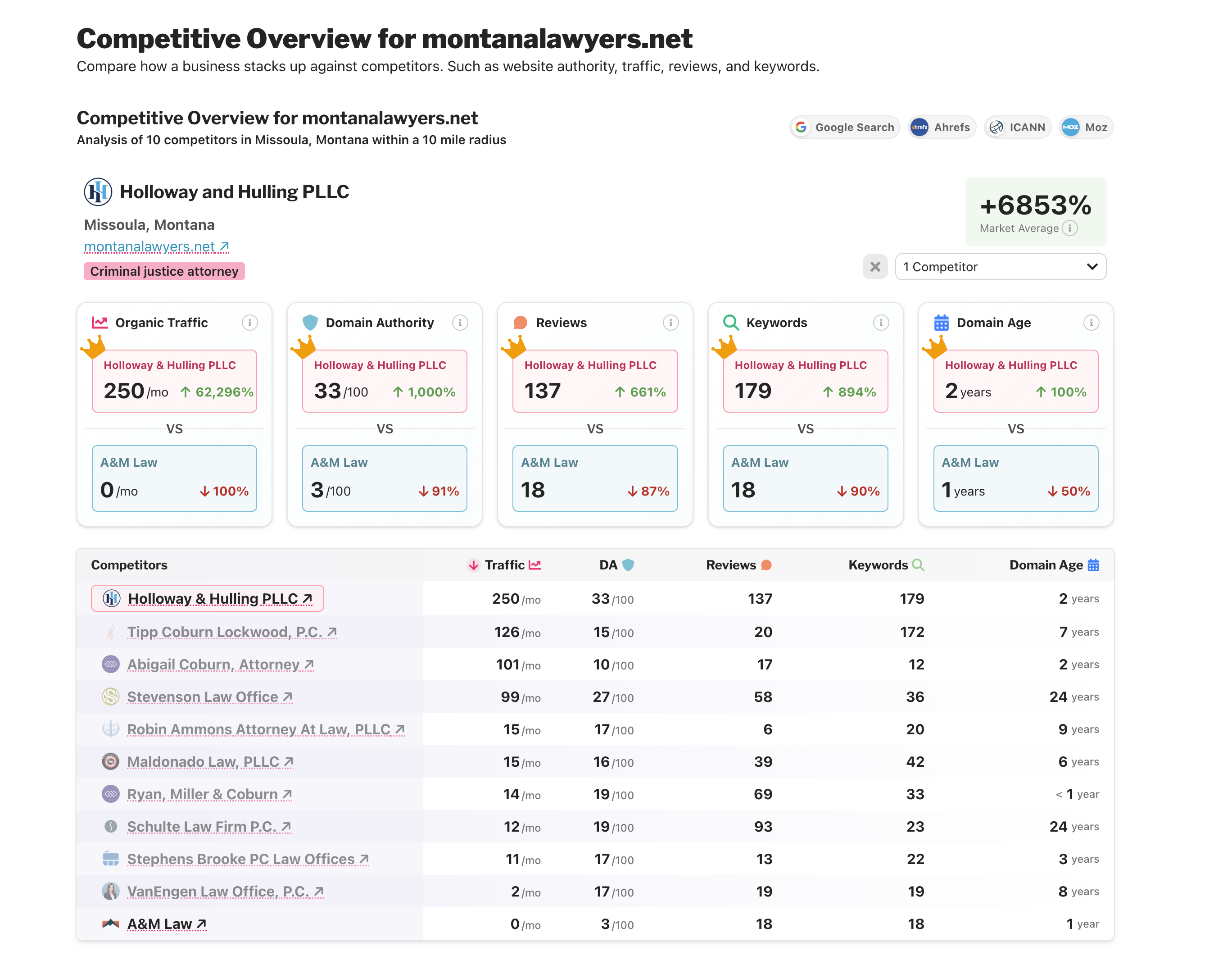Open the 1 Competitor dropdown

pyautogui.click(x=1000, y=267)
